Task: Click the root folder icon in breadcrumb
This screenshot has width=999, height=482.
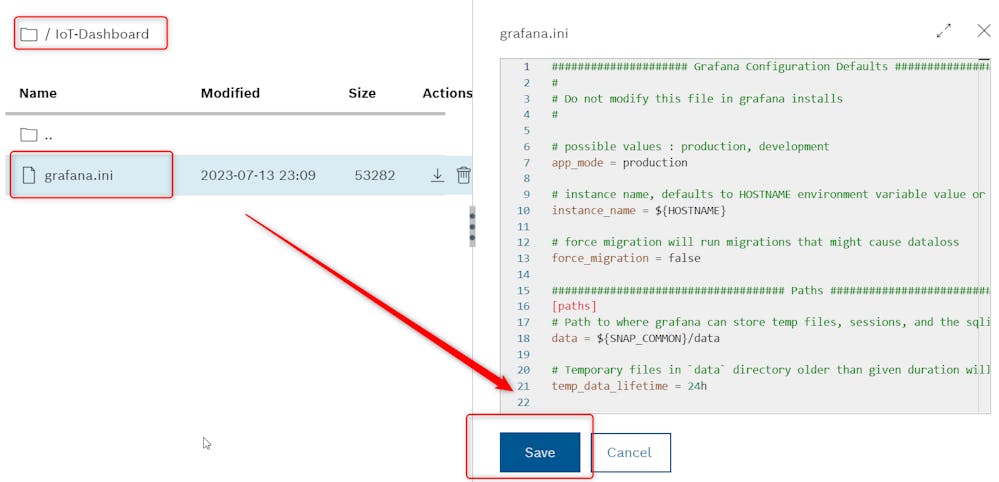Action: (x=29, y=34)
